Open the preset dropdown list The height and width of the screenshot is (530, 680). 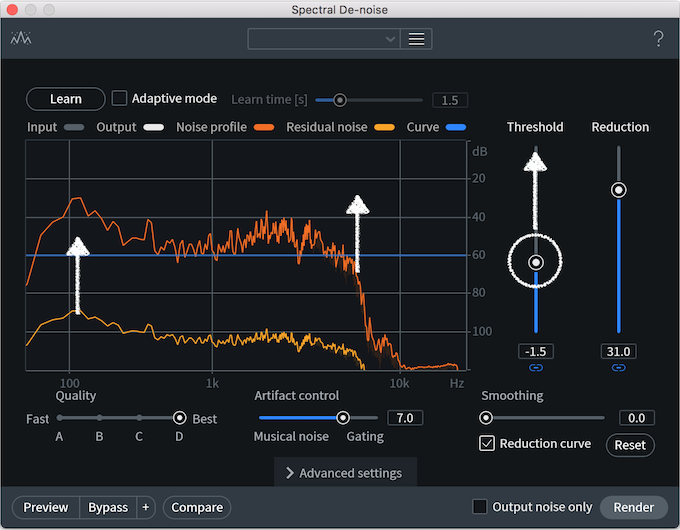pyautogui.click(x=324, y=39)
